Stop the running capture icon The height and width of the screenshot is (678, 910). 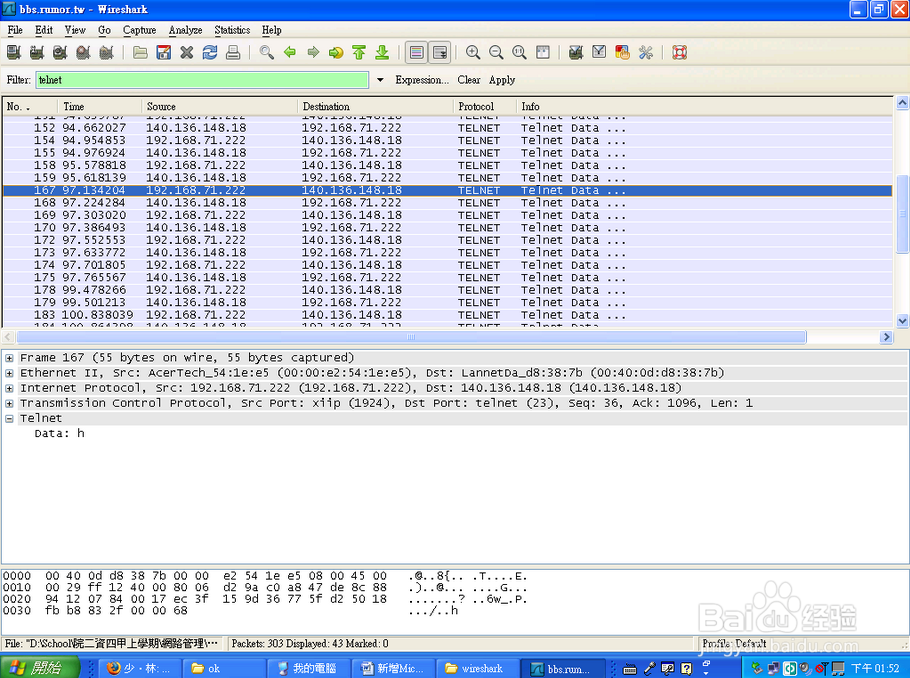(84, 53)
